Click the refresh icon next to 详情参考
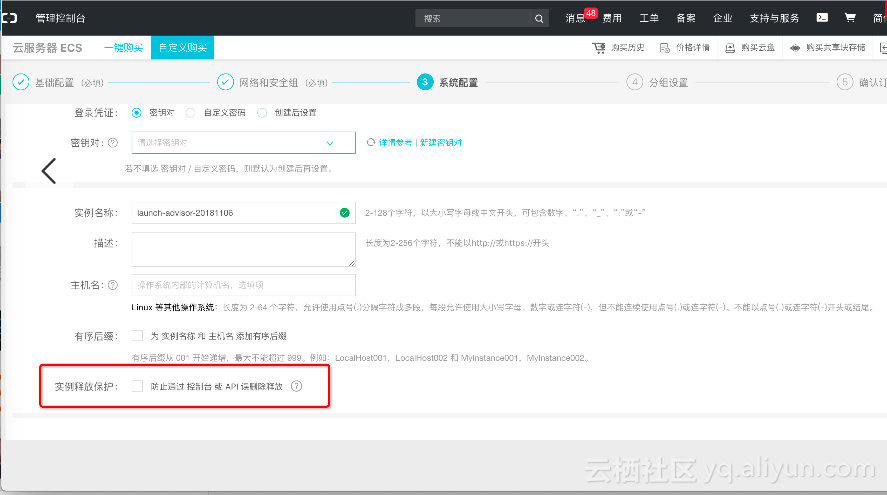The width and height of the screenshot is (887, 495). [x=371, y=142]
